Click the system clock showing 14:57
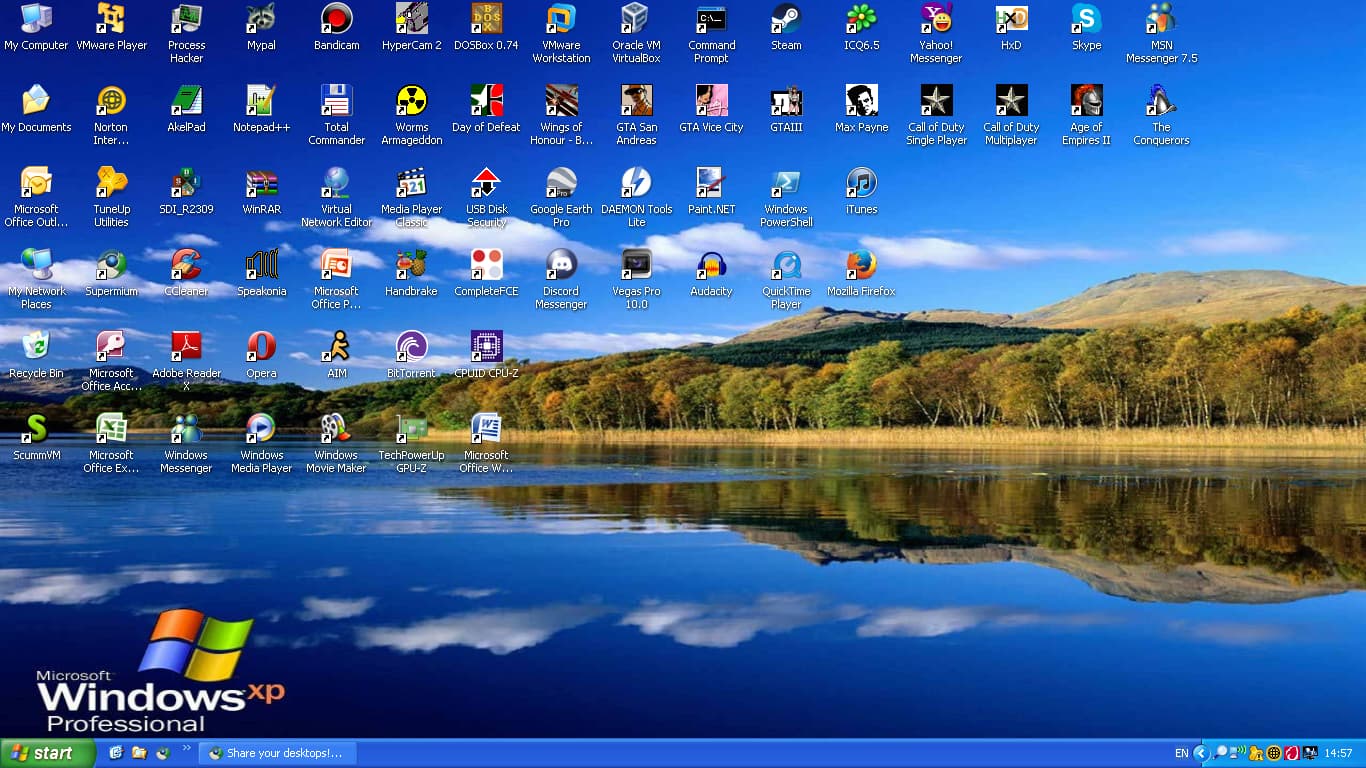 1338,753
